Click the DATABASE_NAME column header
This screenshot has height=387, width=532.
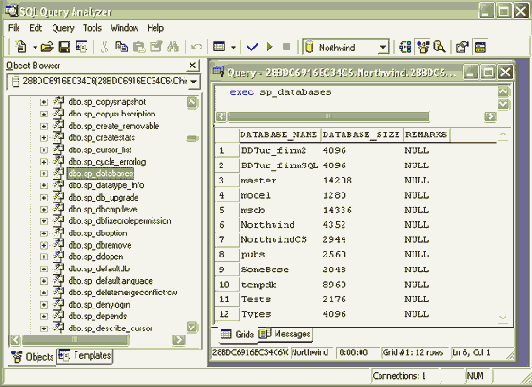[x=280, y=135]
